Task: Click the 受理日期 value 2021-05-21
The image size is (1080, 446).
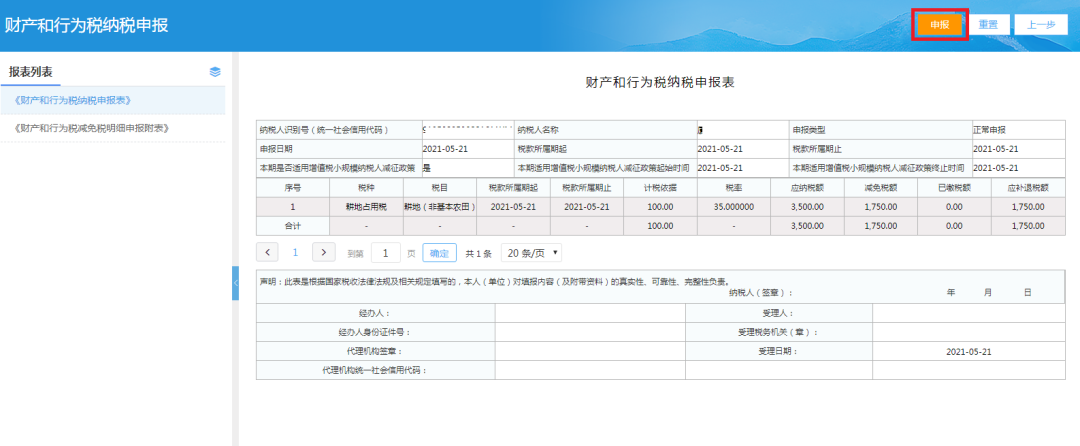Action: coord(968,351)
